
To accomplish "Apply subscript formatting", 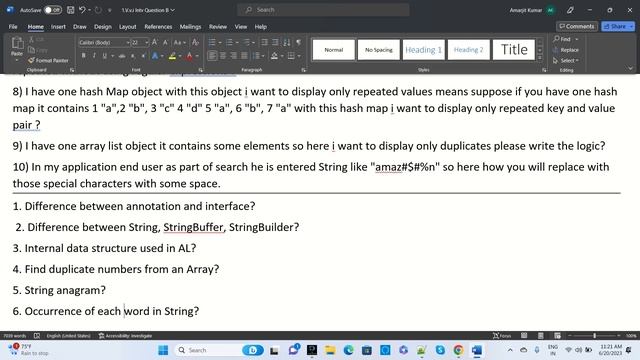I will pos(133,56).
